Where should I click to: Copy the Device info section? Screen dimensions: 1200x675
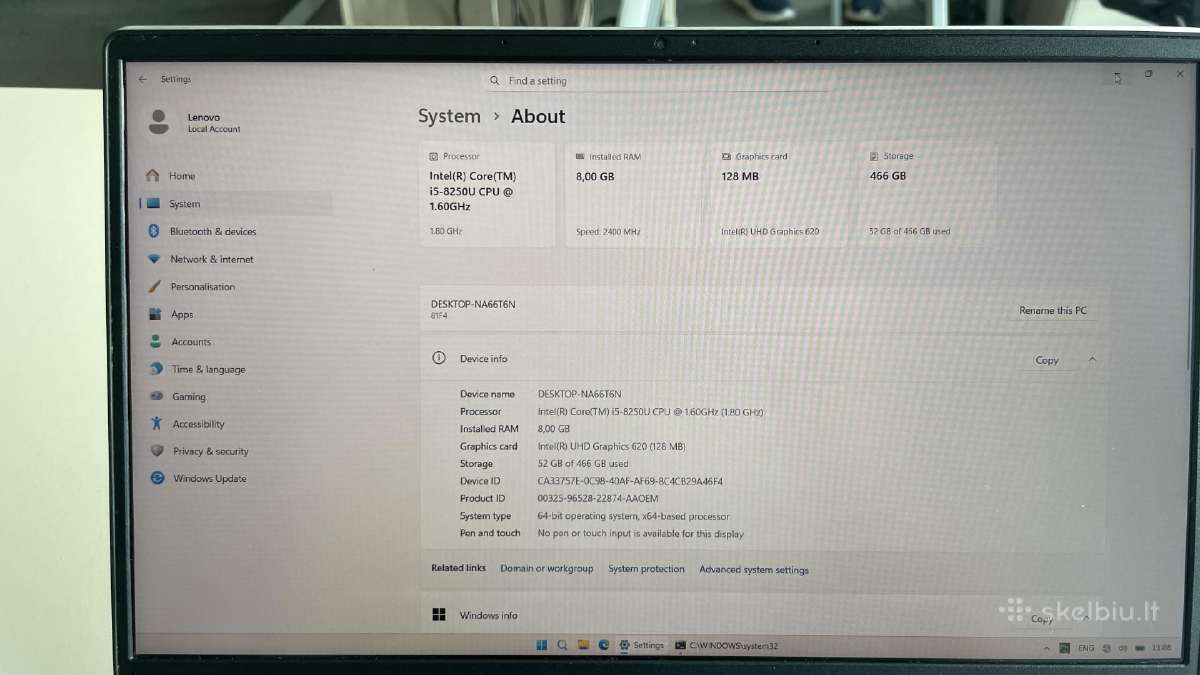[x=1047, y=360]
